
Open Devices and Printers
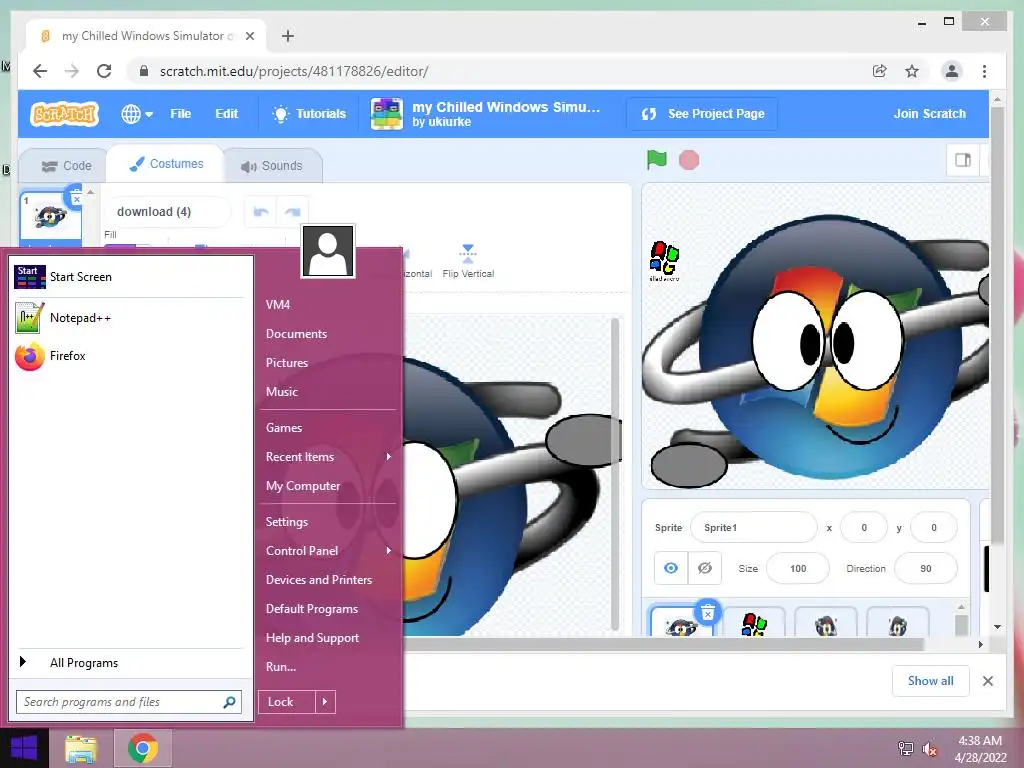pyautogui.click(x=319, y=580)
